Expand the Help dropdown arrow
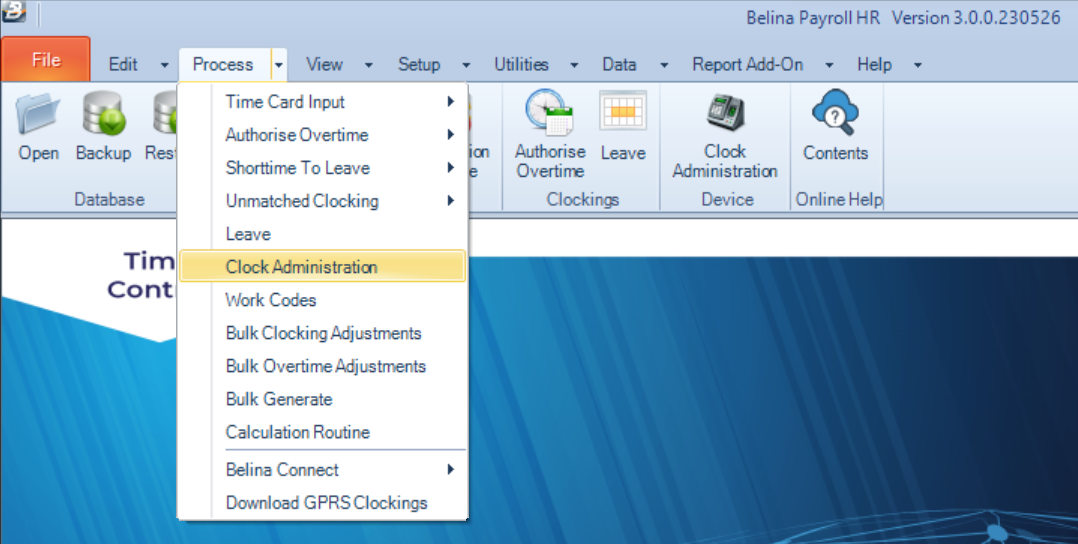The height and width of the screenshot is (544, 1078). click(918, 65)
